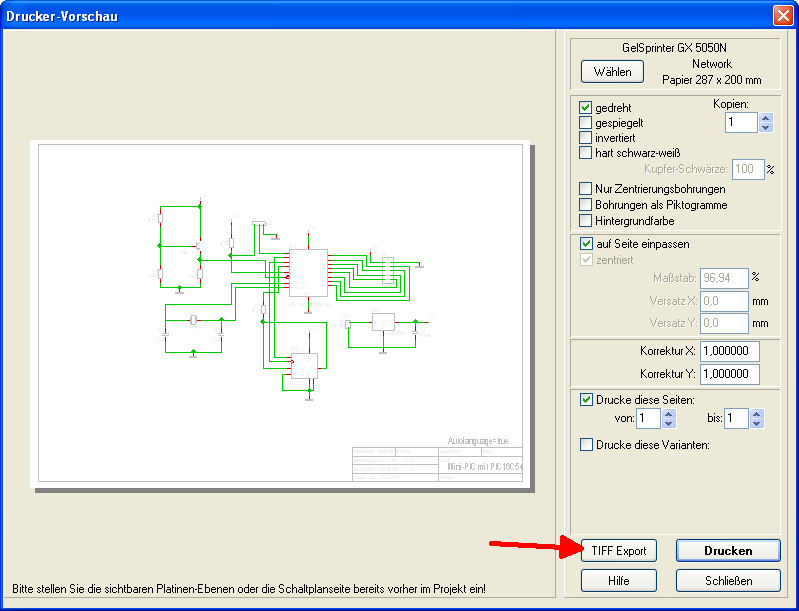
Task: Toggle the Hintergrundfarbe checkbox
Action: tap(586, 220)
